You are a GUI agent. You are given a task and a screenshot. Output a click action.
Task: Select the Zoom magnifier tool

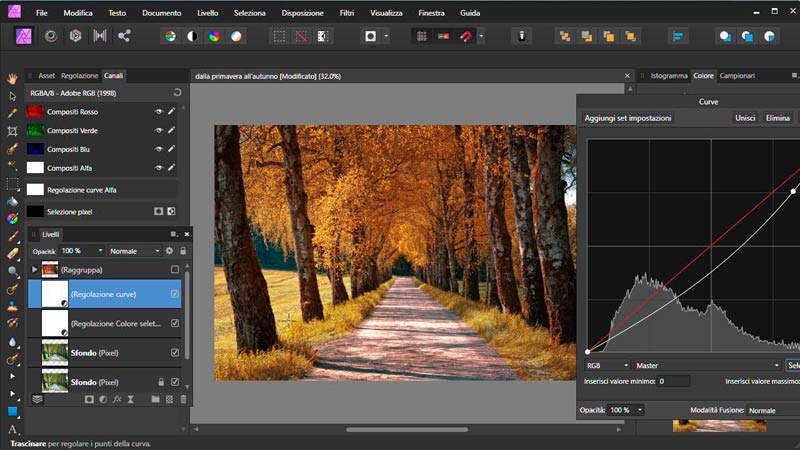tap(12, 271)
